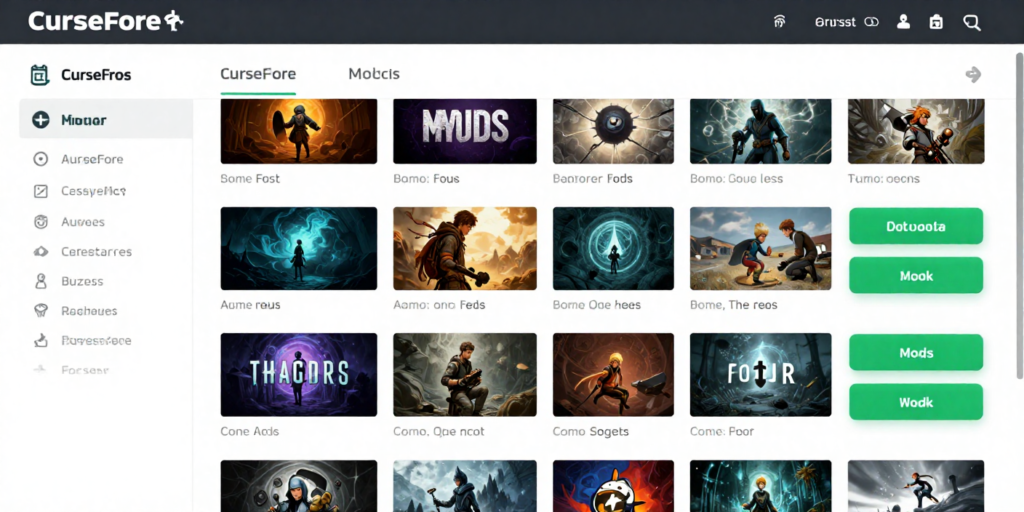Viewport: 1024px width, 512px height.
Task: Open the Tumo: oecns thumbnail
Action: click(916, 131)
